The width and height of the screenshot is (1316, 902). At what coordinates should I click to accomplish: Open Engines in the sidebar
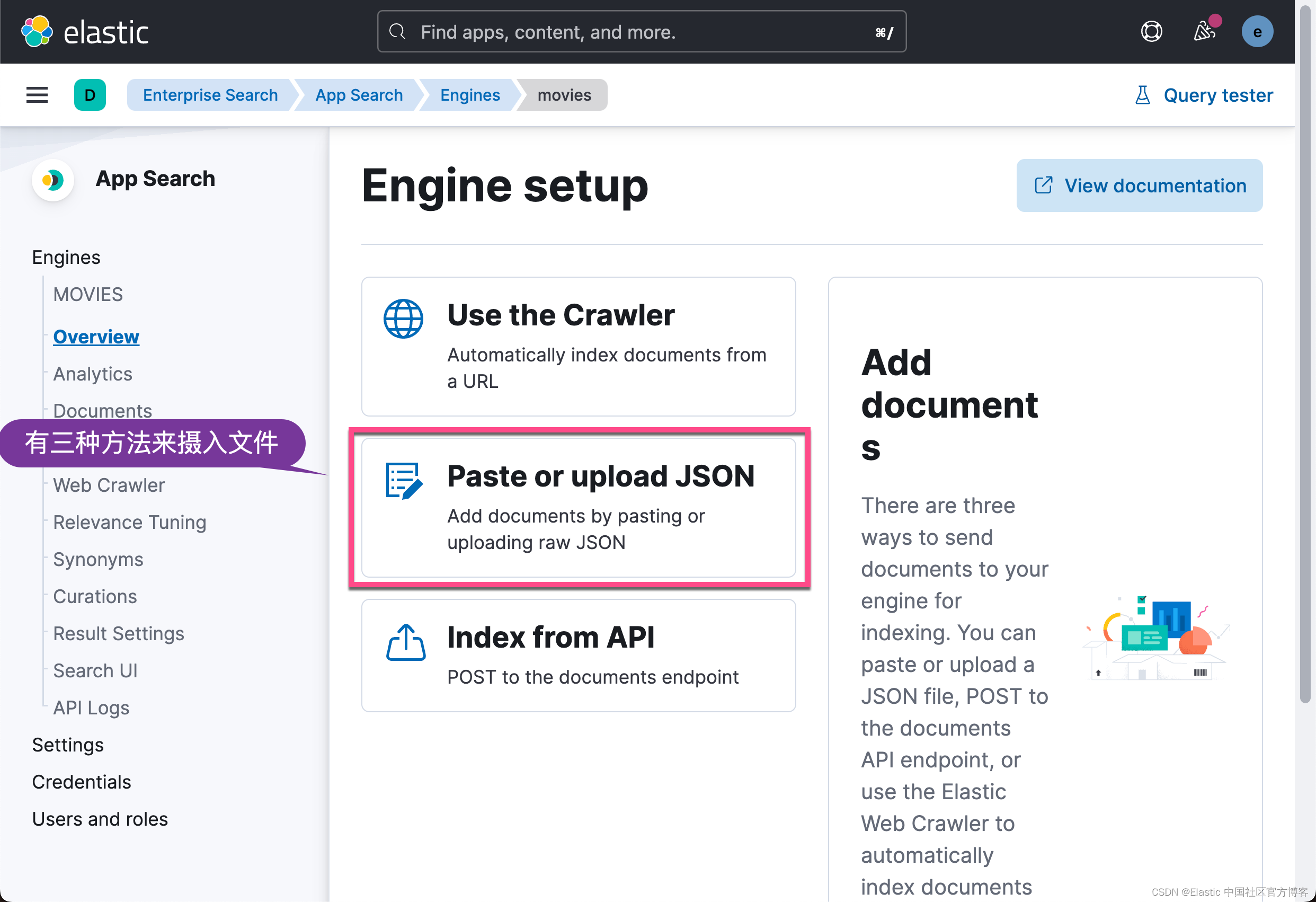(x=66, y=257)
